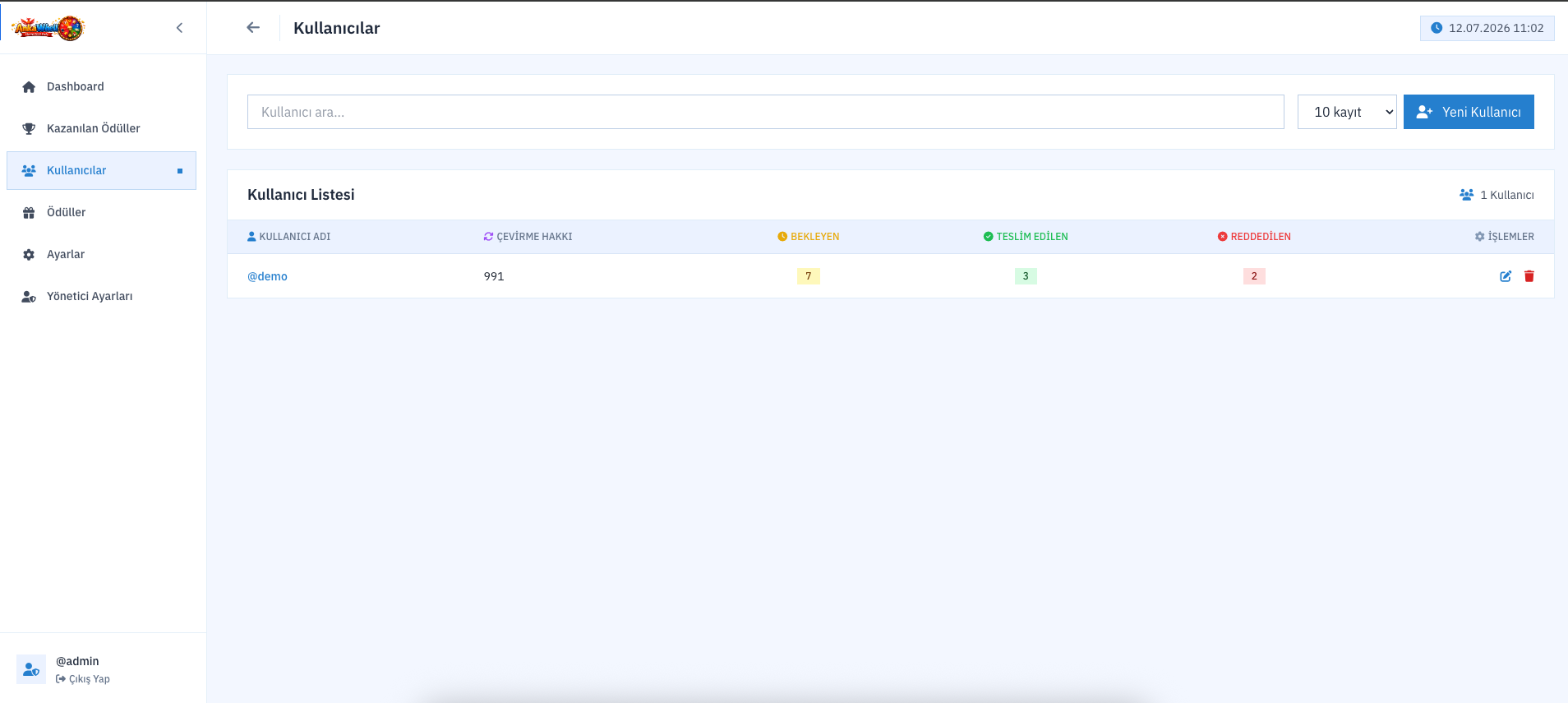This screenshot has width=1568, height=703.
Task: Open Kazanılan Ödüller menu item
Action: point(101,128)
